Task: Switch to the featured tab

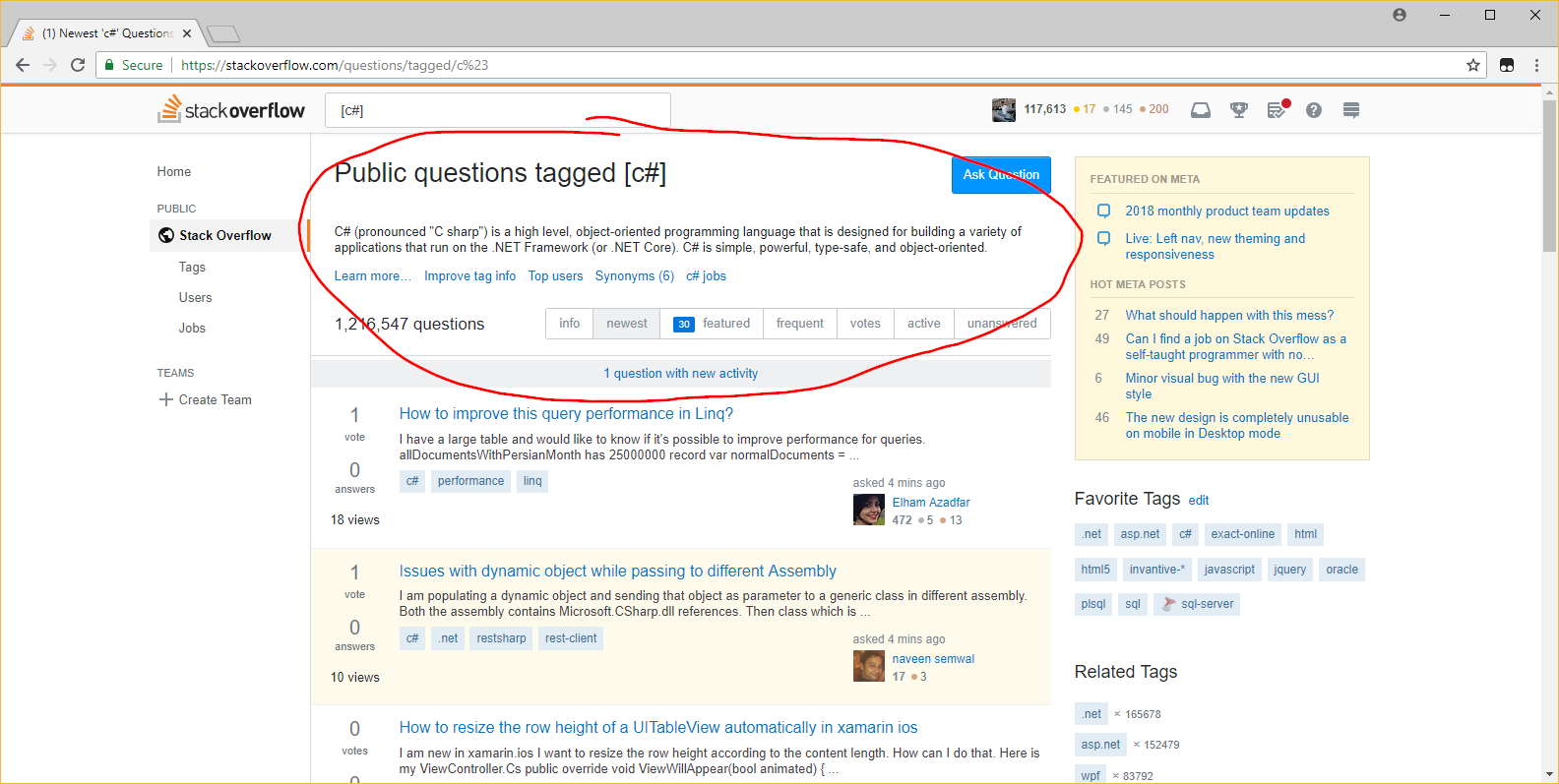Action: 712,324
